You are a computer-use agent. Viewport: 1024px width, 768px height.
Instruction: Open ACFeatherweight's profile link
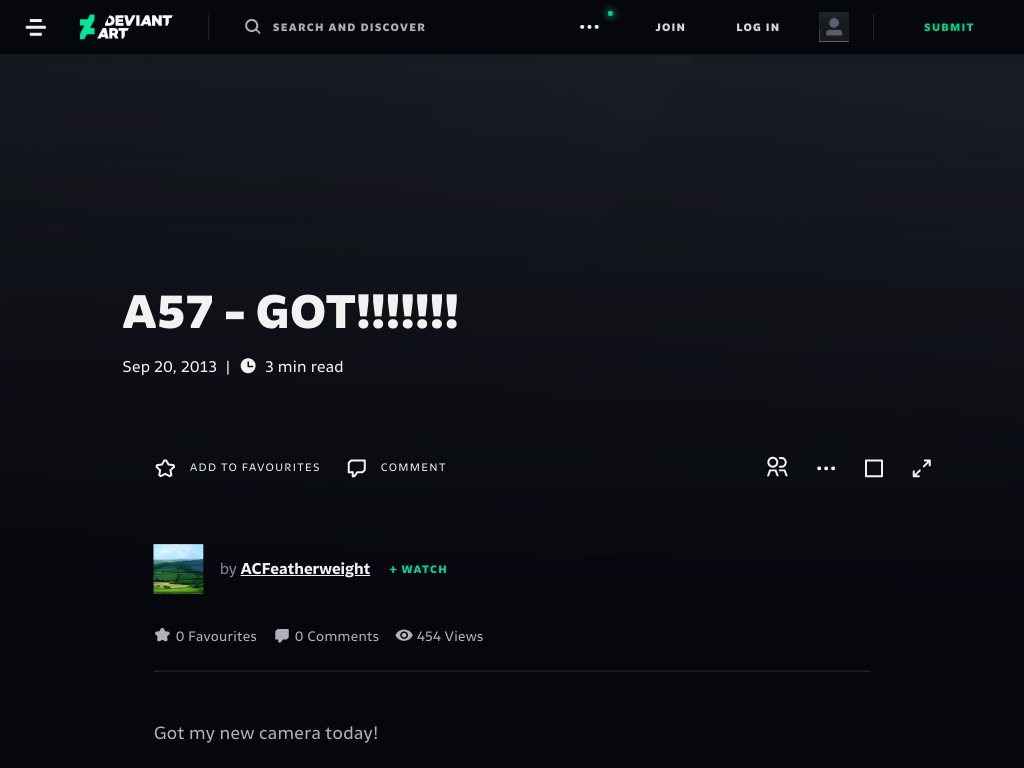pyautogui.click(x=305, y=569)
